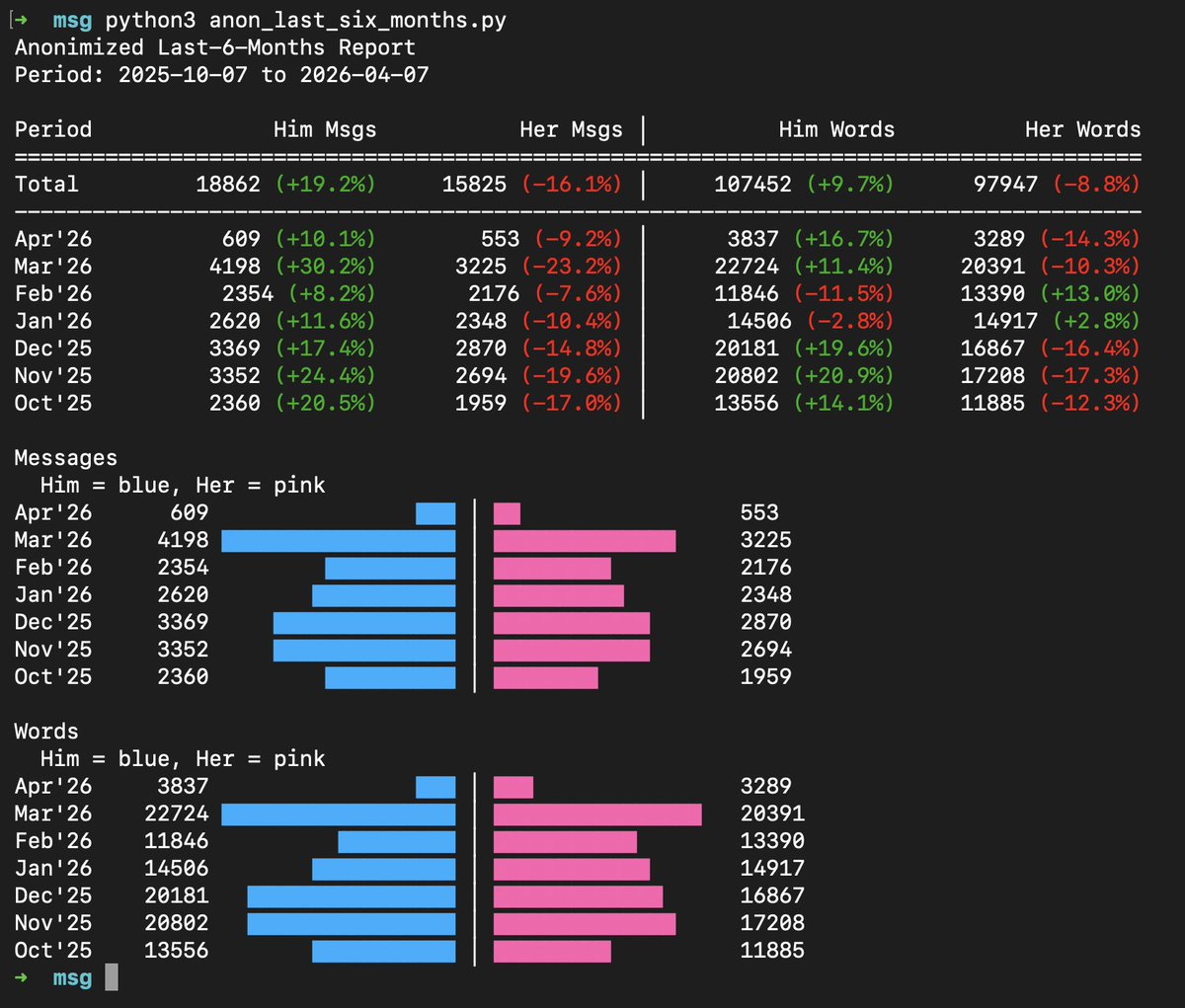This screenshot has width=1185, height=1008.
Task: Click the red '(-16.1%)' percentage
Action: pyautogui.click(x=571, y=184)
